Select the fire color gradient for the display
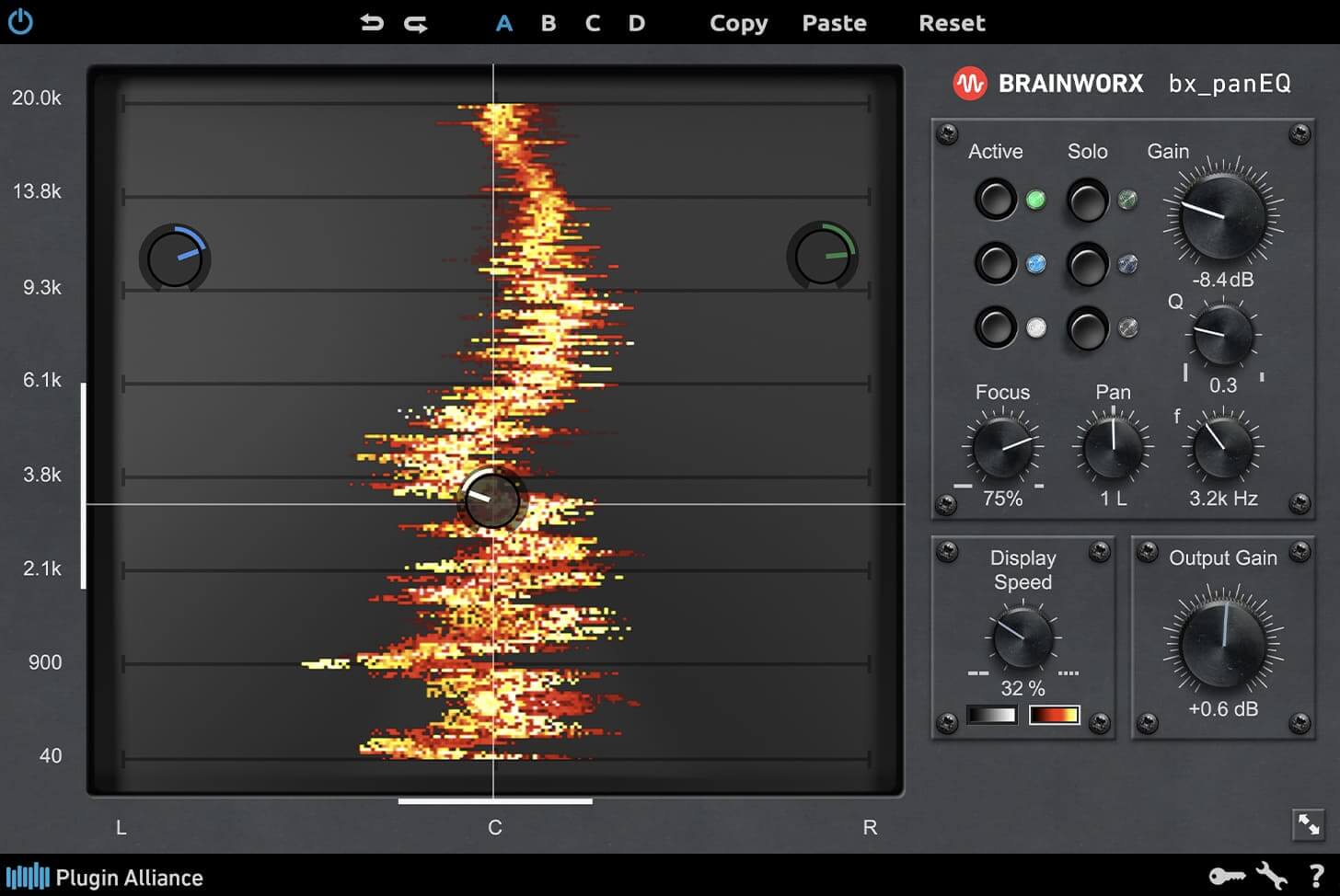This screenshot has width=1340, height=896. [x=1055, y=715]
